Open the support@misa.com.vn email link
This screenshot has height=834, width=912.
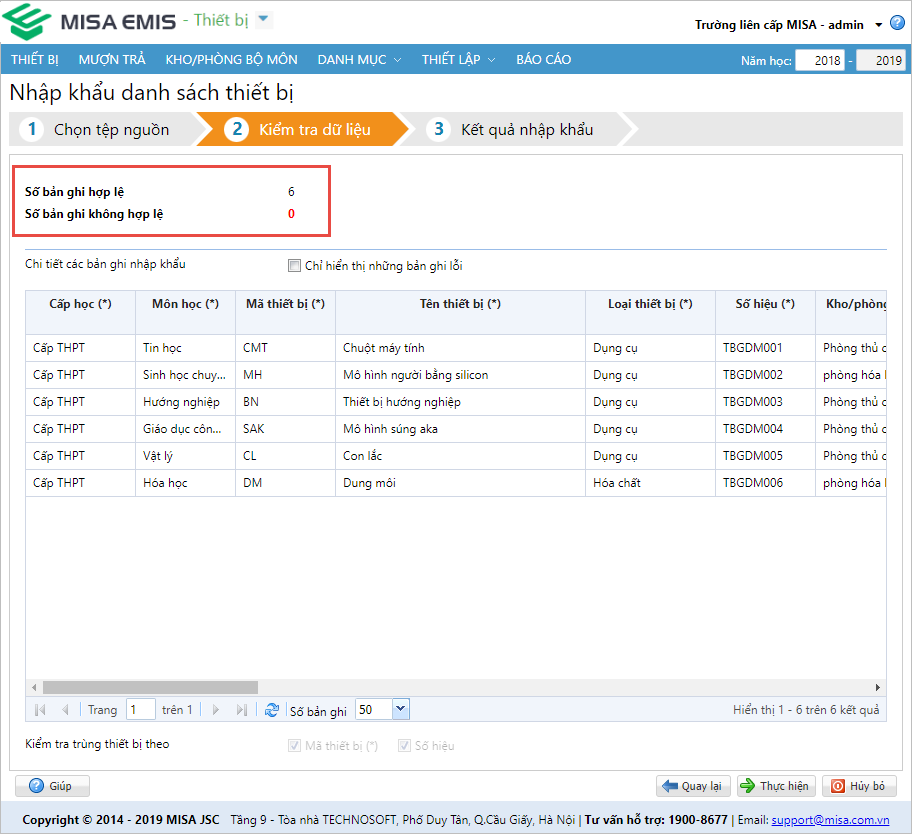[x=830, y=820]
